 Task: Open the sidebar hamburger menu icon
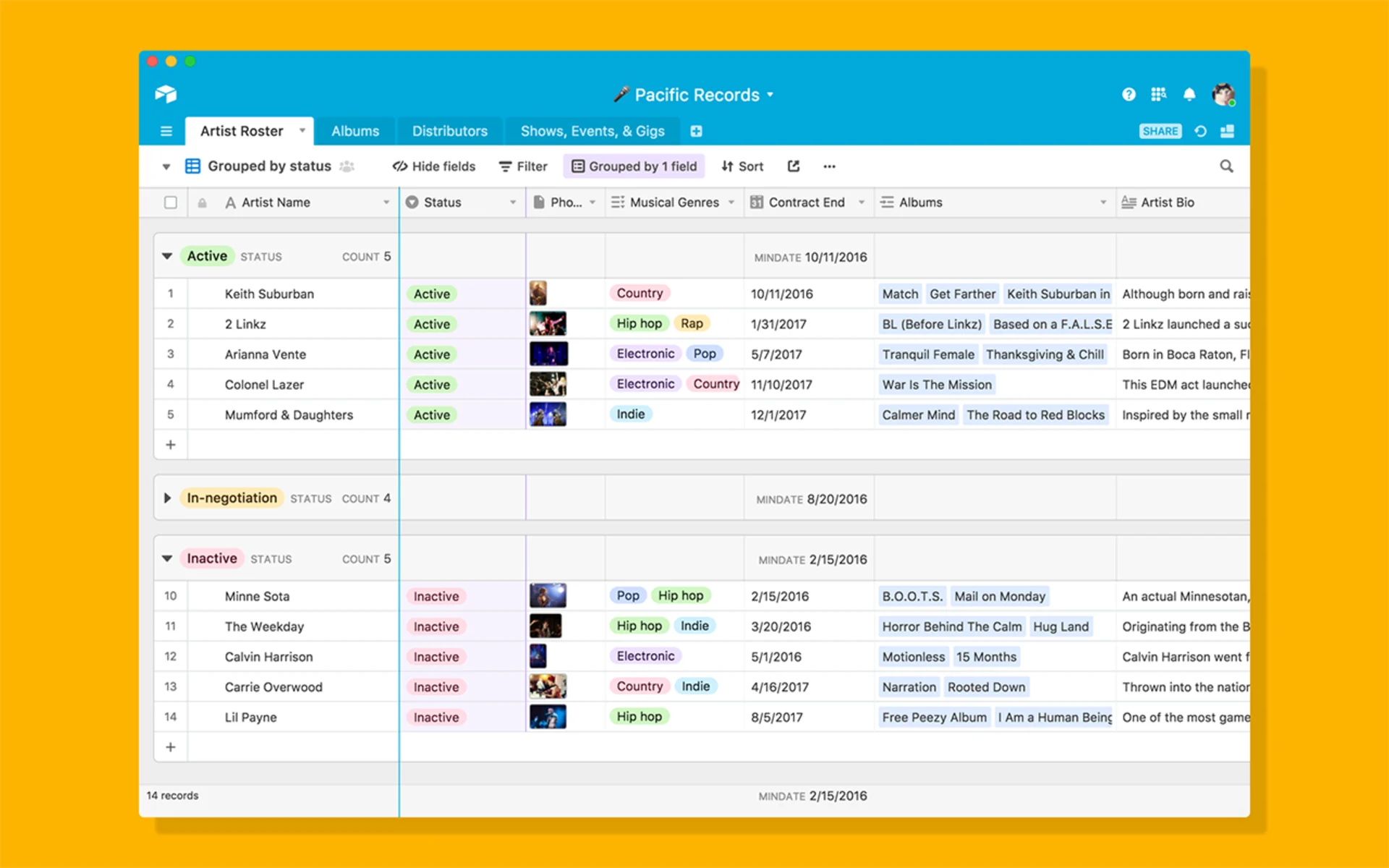(166, 131)
